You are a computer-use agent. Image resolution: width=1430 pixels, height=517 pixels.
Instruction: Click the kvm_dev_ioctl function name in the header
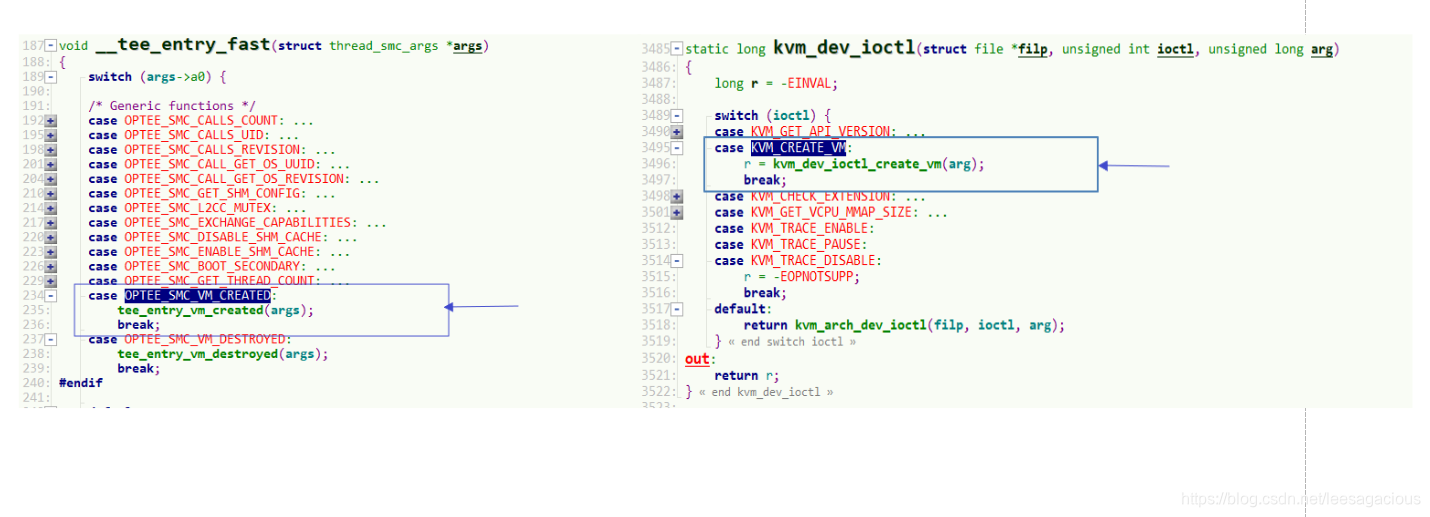(844, 48)
